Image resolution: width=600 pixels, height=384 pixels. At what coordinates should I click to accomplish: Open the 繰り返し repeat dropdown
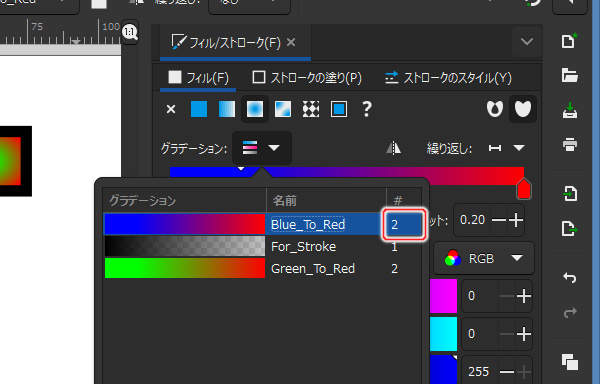[506, 148]
